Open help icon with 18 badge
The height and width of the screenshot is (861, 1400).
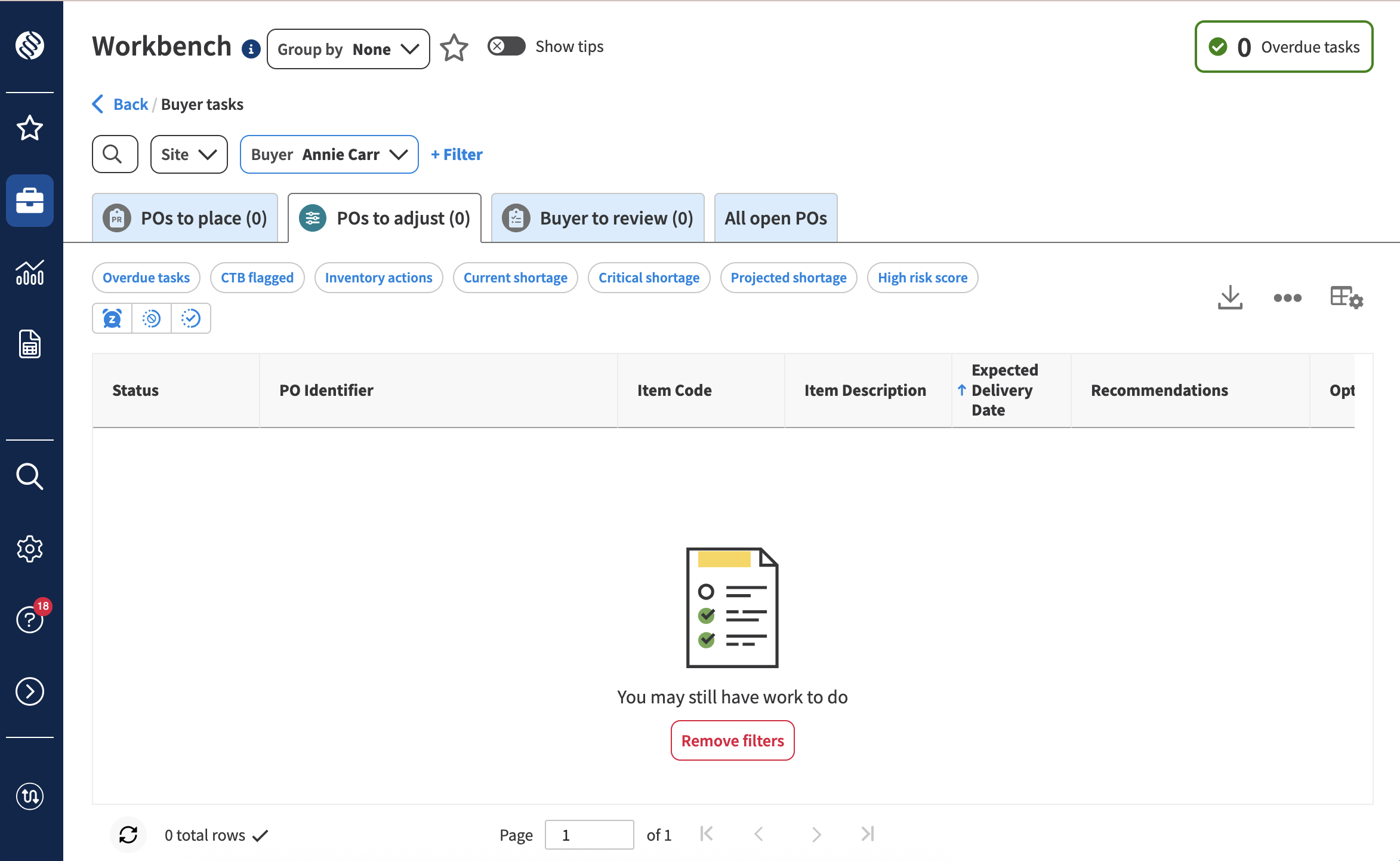click(30, 619)
